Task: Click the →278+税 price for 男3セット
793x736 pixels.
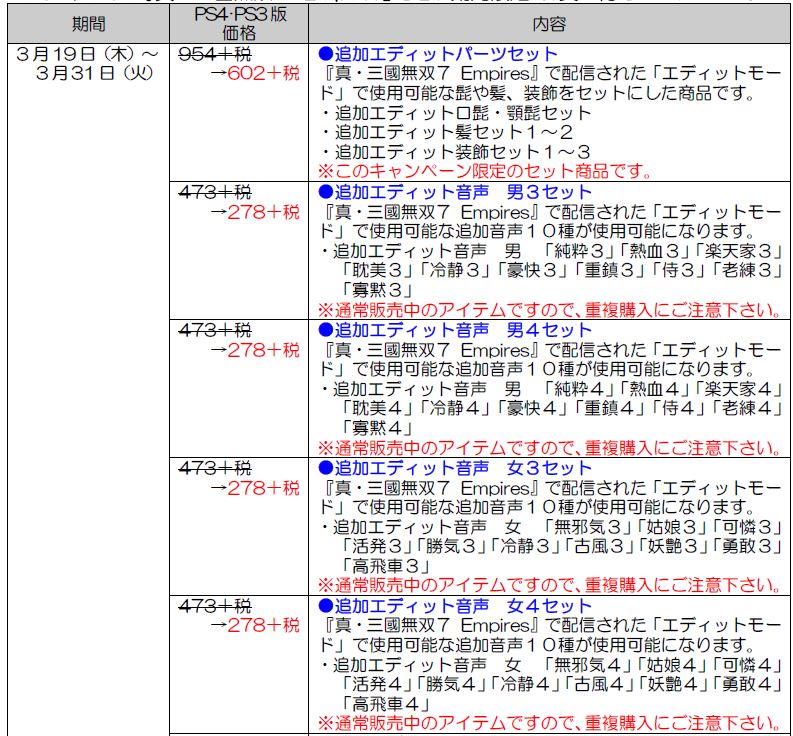Action: (254, 211)
